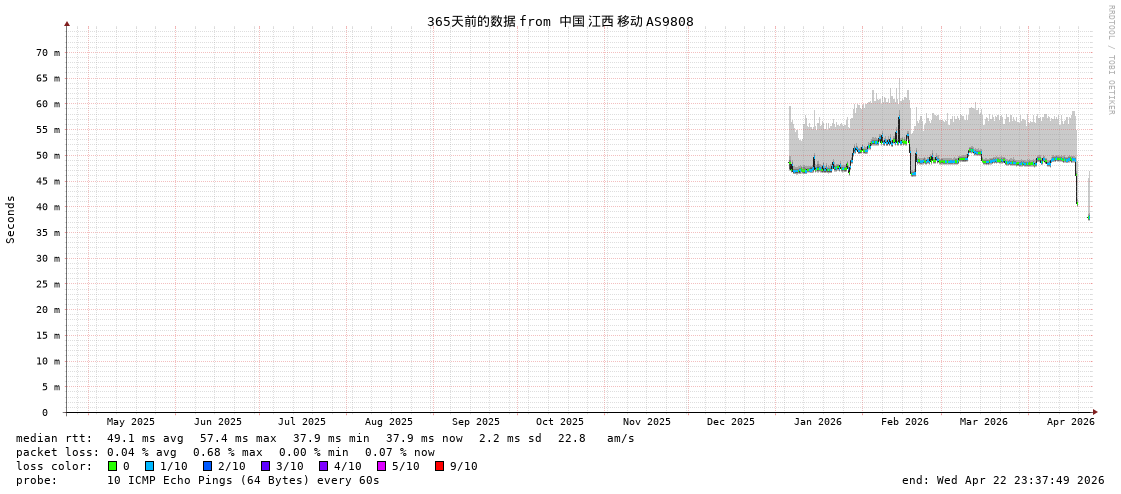Select the Oct 2025 label on time axis
This screenshot has height=494, width=1121.
coord(559,422)
